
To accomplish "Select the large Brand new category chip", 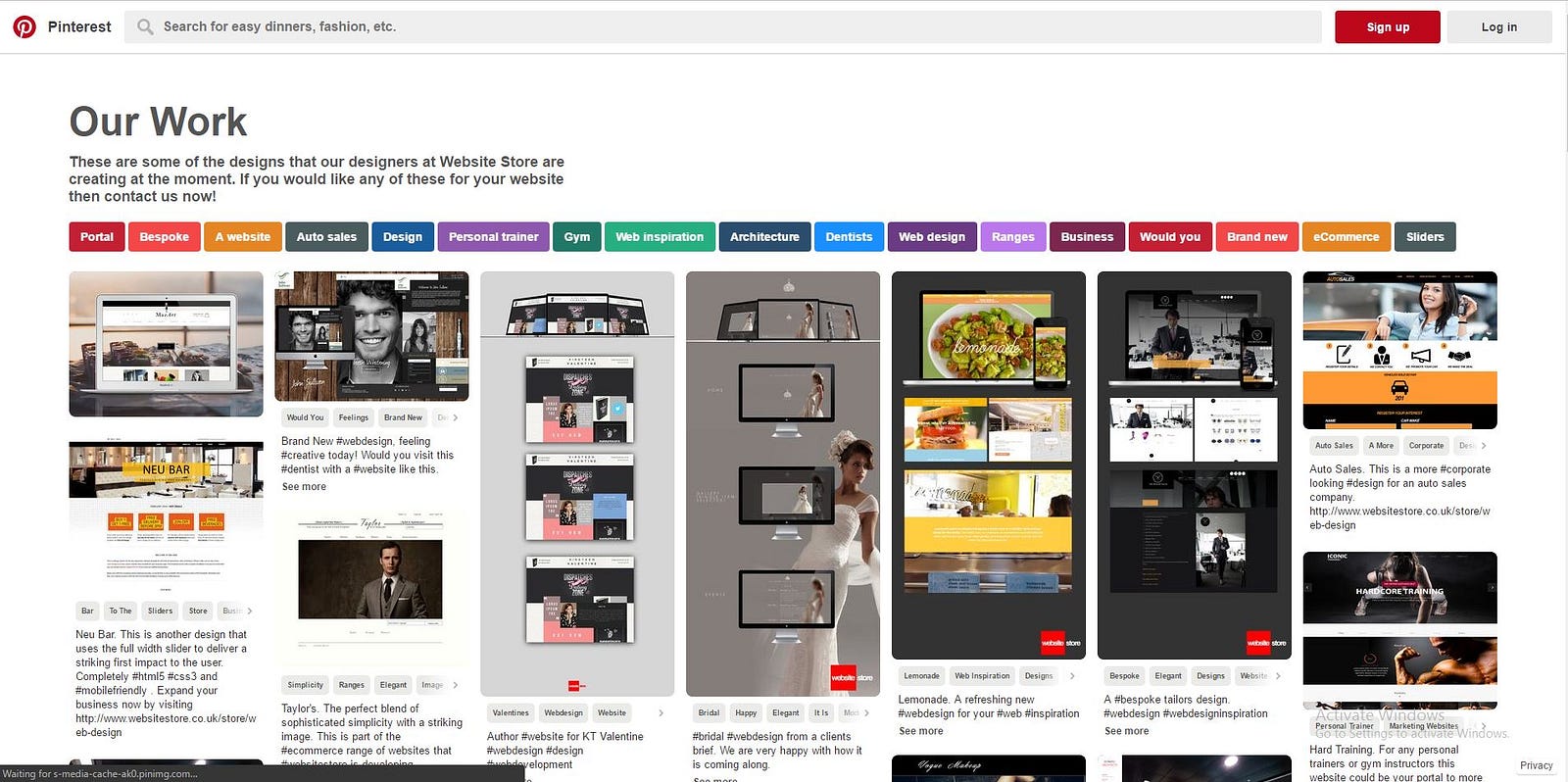I will coord(1257,236).
